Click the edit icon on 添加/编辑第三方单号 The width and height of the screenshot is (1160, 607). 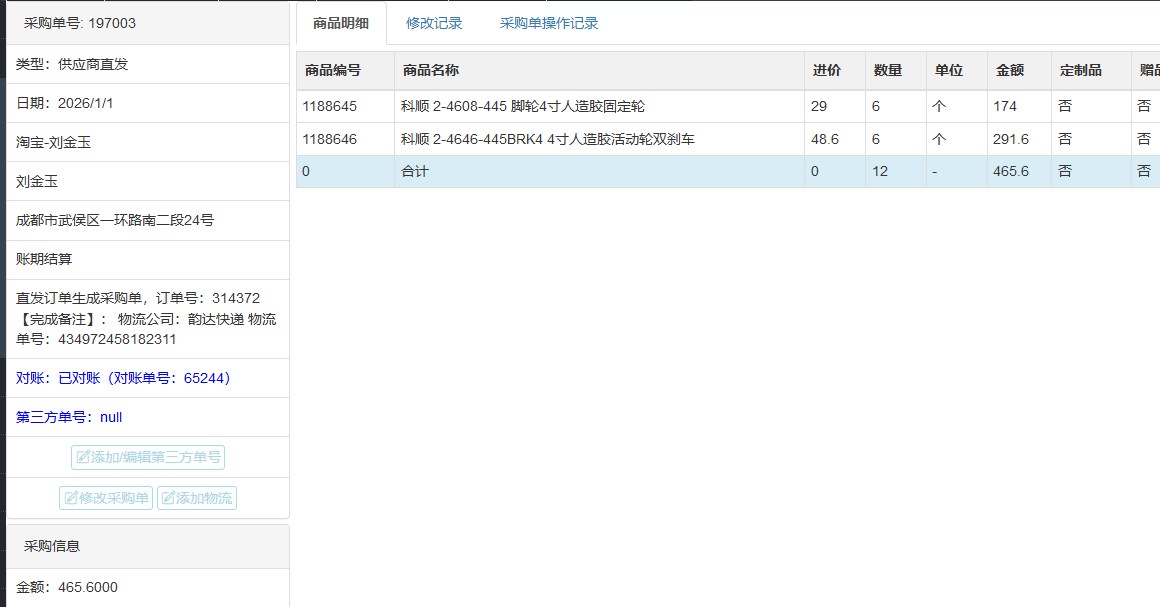pos(82,458)
